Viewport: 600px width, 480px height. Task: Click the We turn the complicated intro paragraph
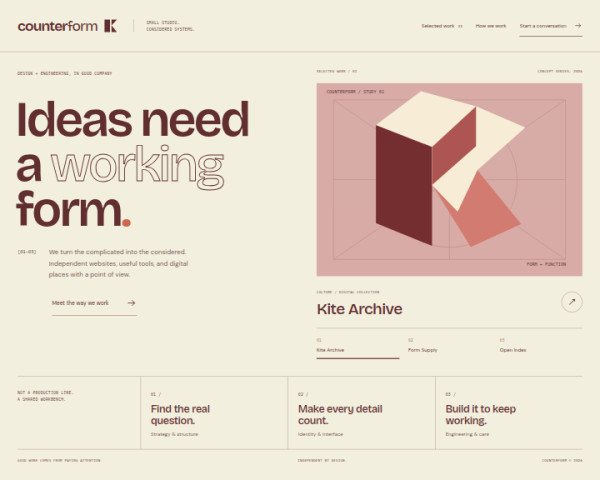[x=118, y=263]
